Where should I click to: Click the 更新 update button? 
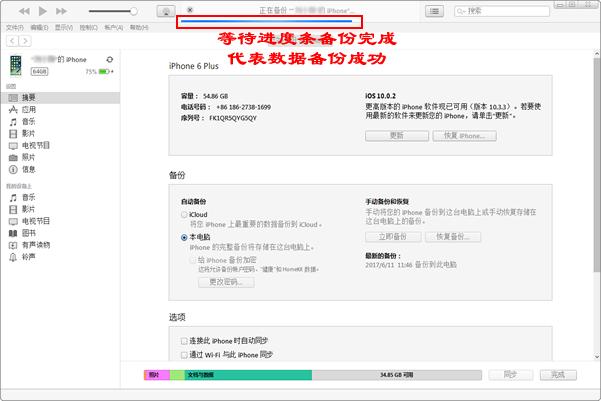(x=397, y=136)
